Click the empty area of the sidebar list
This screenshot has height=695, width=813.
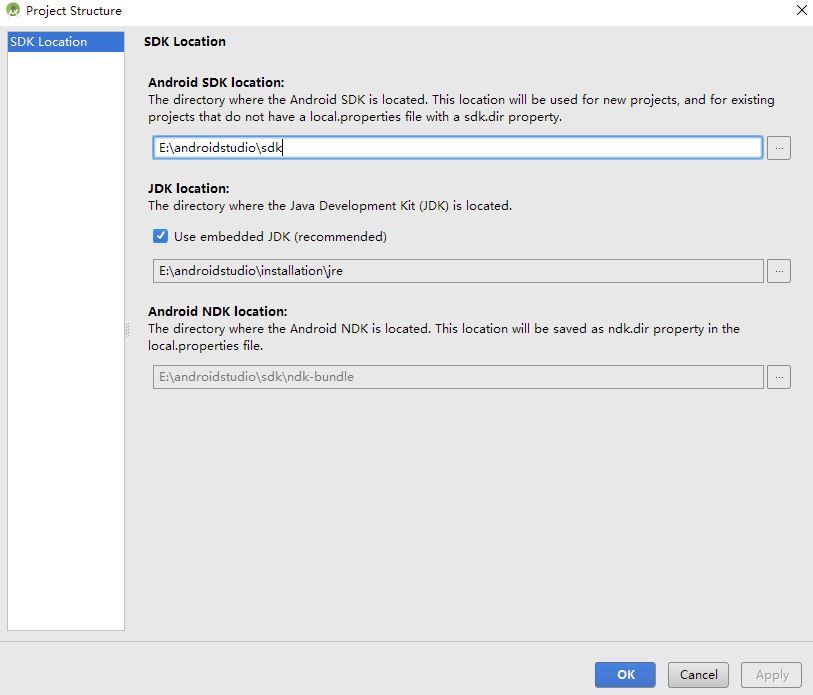[x=66, y=350]
